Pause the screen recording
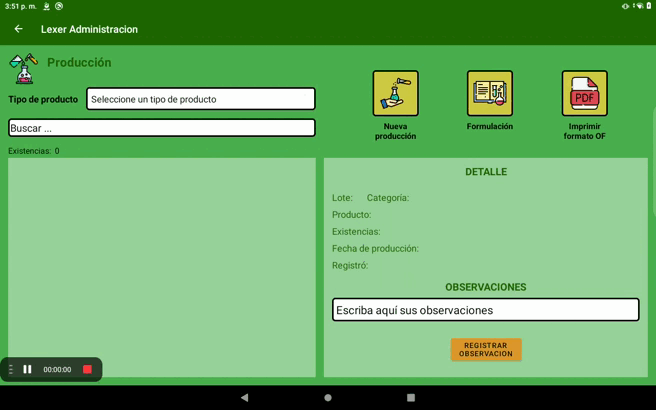The height and width of the screenshot is (410, 656). [x=28, y=369]
